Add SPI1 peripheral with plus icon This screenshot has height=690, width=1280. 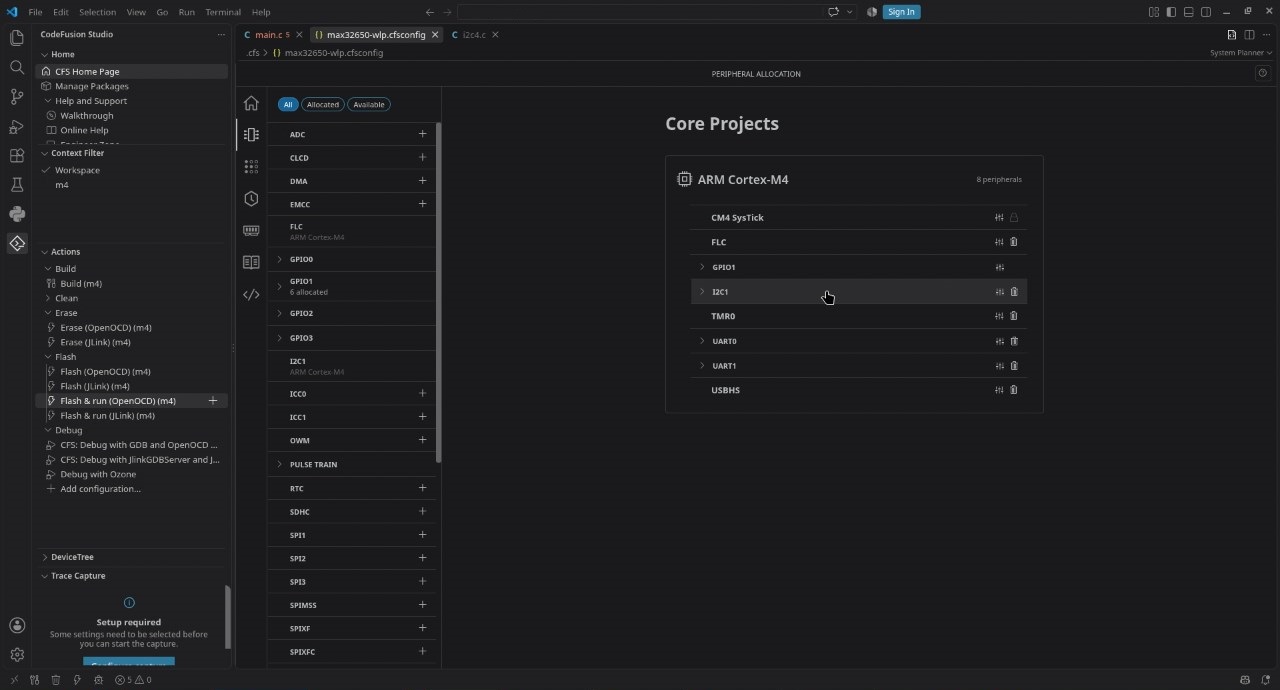(422, 535)
